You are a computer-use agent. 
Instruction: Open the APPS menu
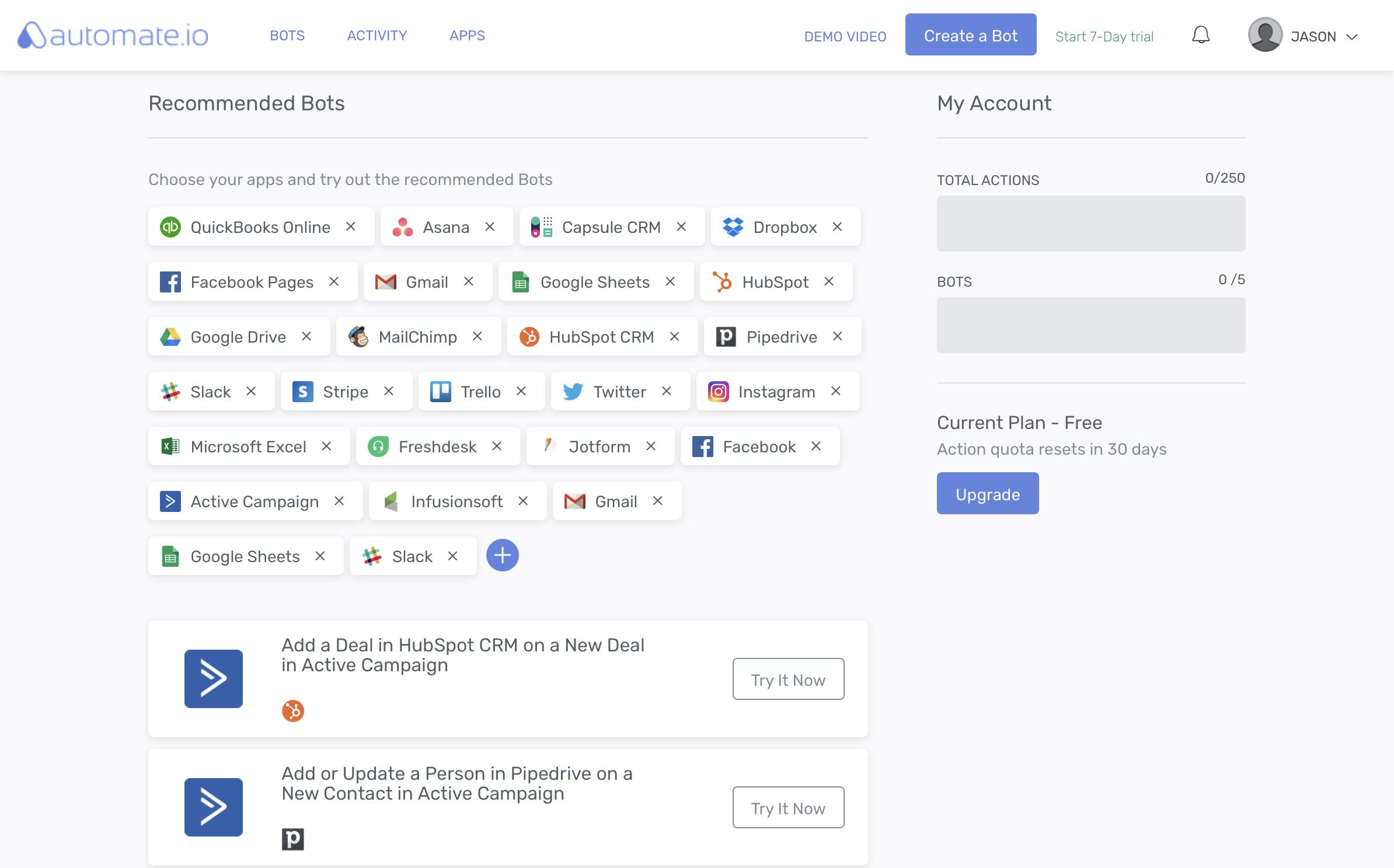coord(467,36)
